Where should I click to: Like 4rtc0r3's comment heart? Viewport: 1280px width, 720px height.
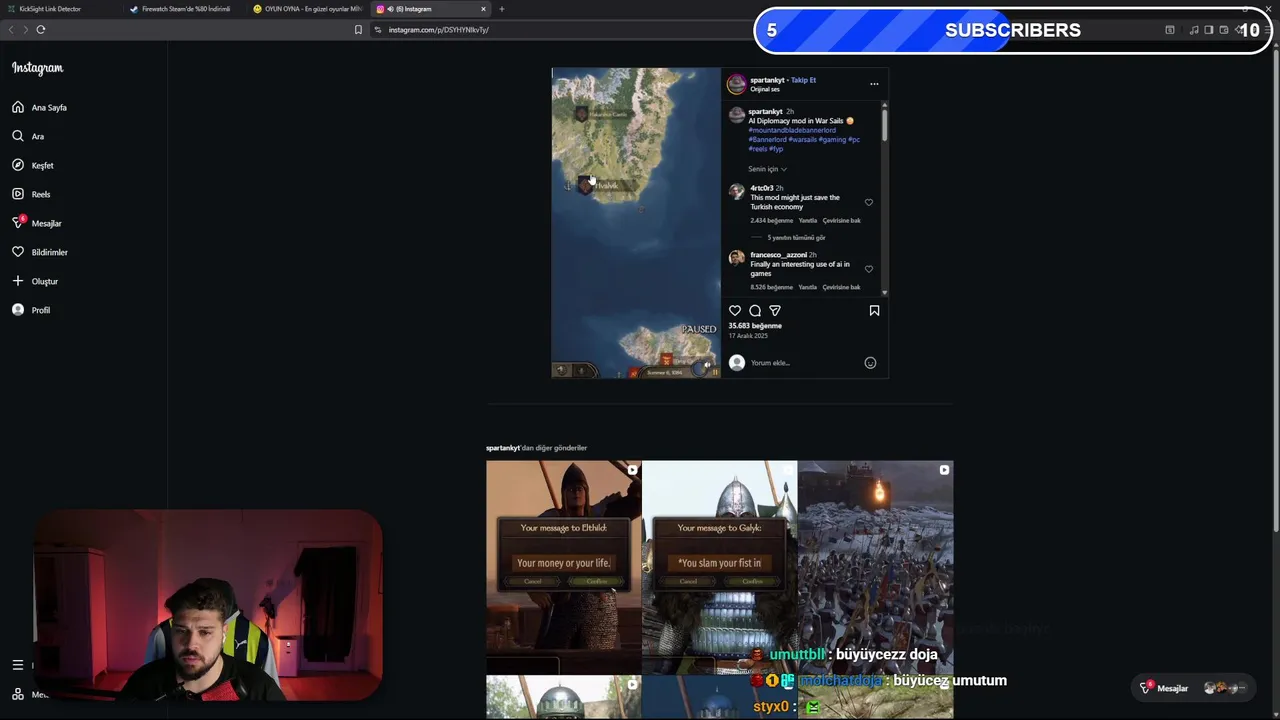coord(869,202)
